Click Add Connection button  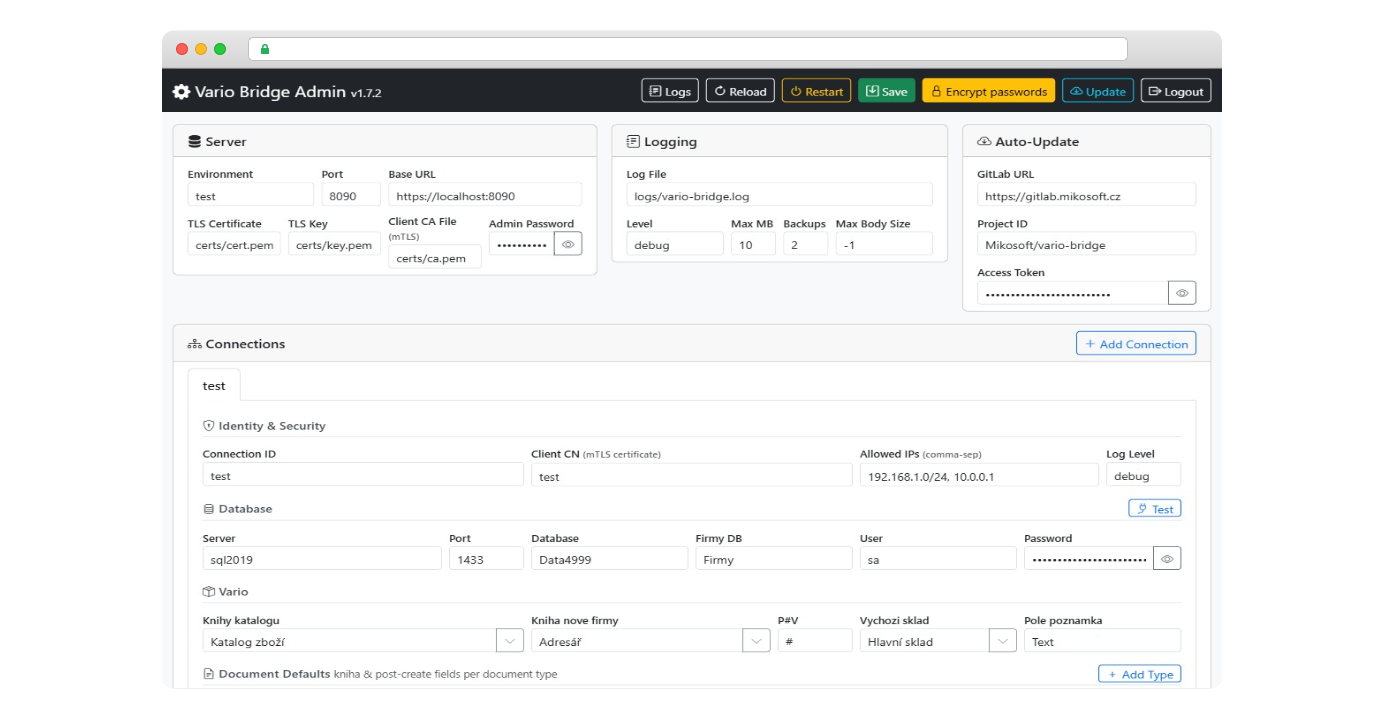click(1135, 344)
